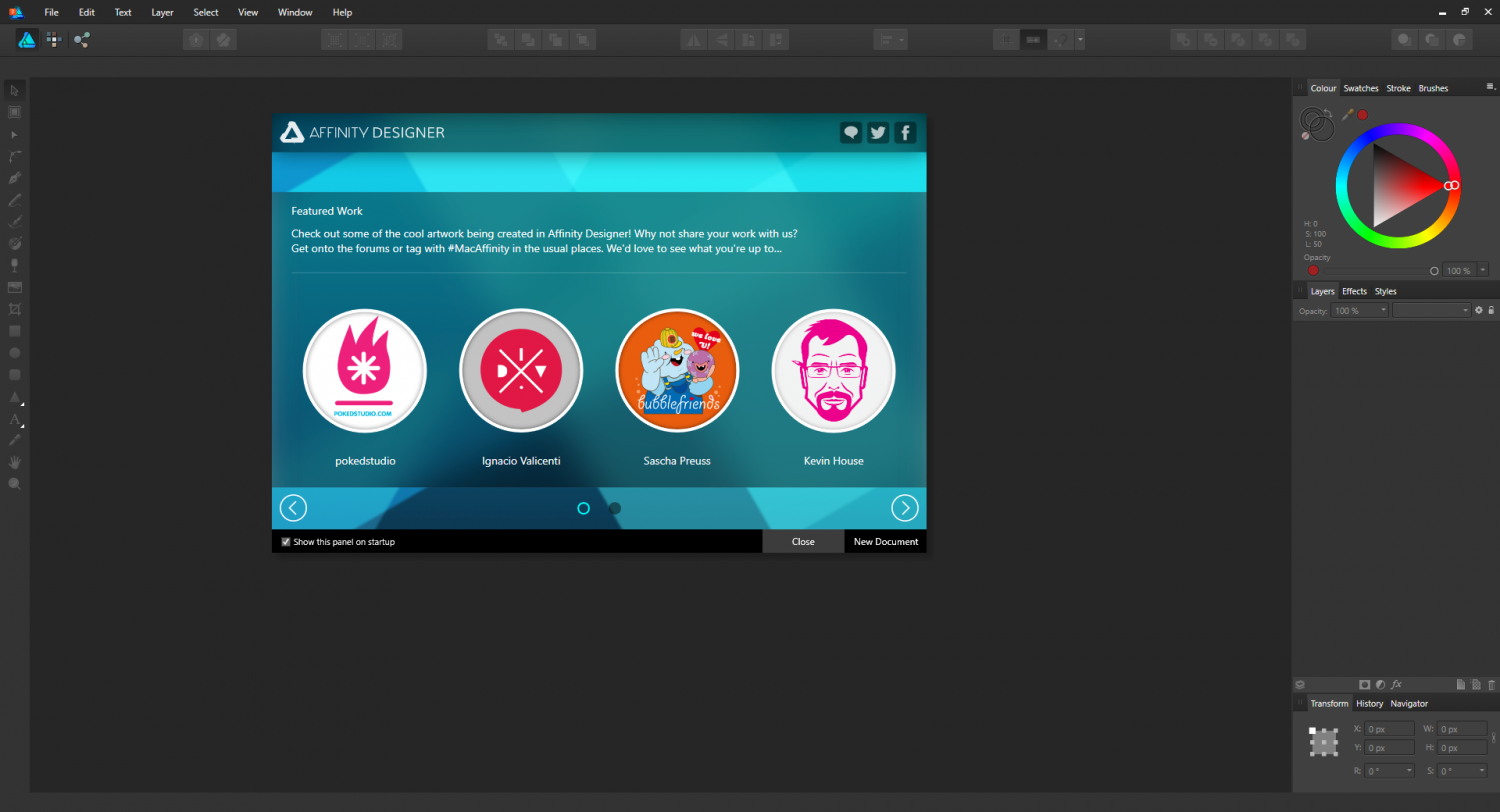The image size is (1500, 812).
Task: Click the add pixel layer checkered icon
Action: 1476,685
